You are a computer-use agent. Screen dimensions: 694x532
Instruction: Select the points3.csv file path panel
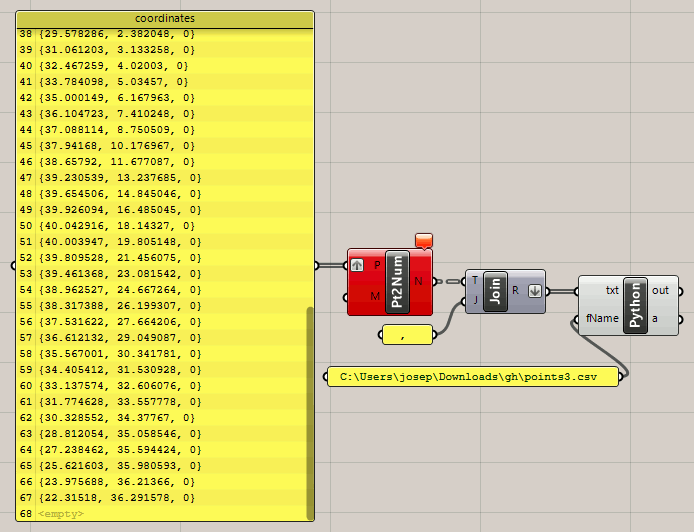pyautogui.click(x=472, y=377)
